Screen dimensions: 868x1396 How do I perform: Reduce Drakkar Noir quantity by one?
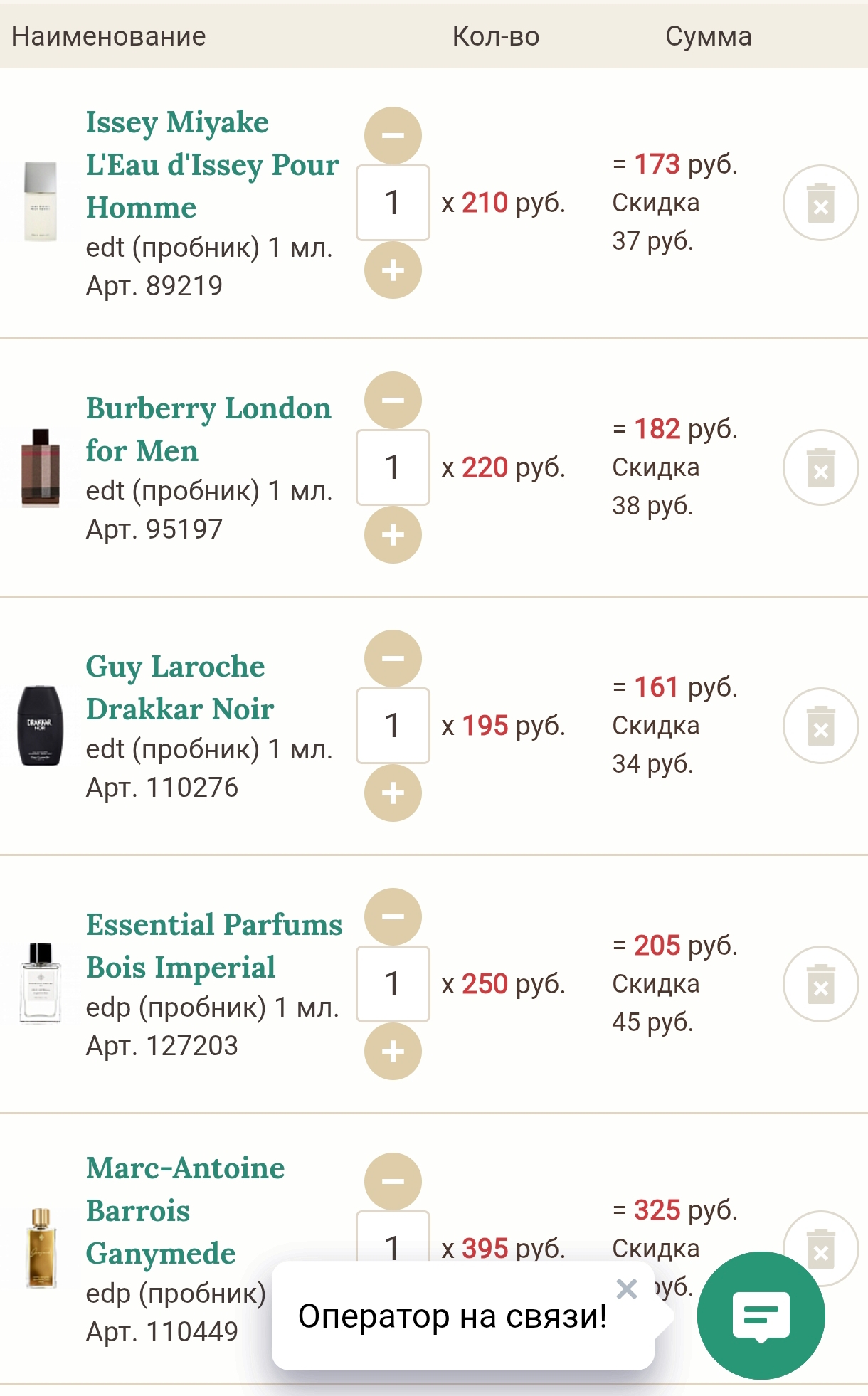tap(393, 658)
